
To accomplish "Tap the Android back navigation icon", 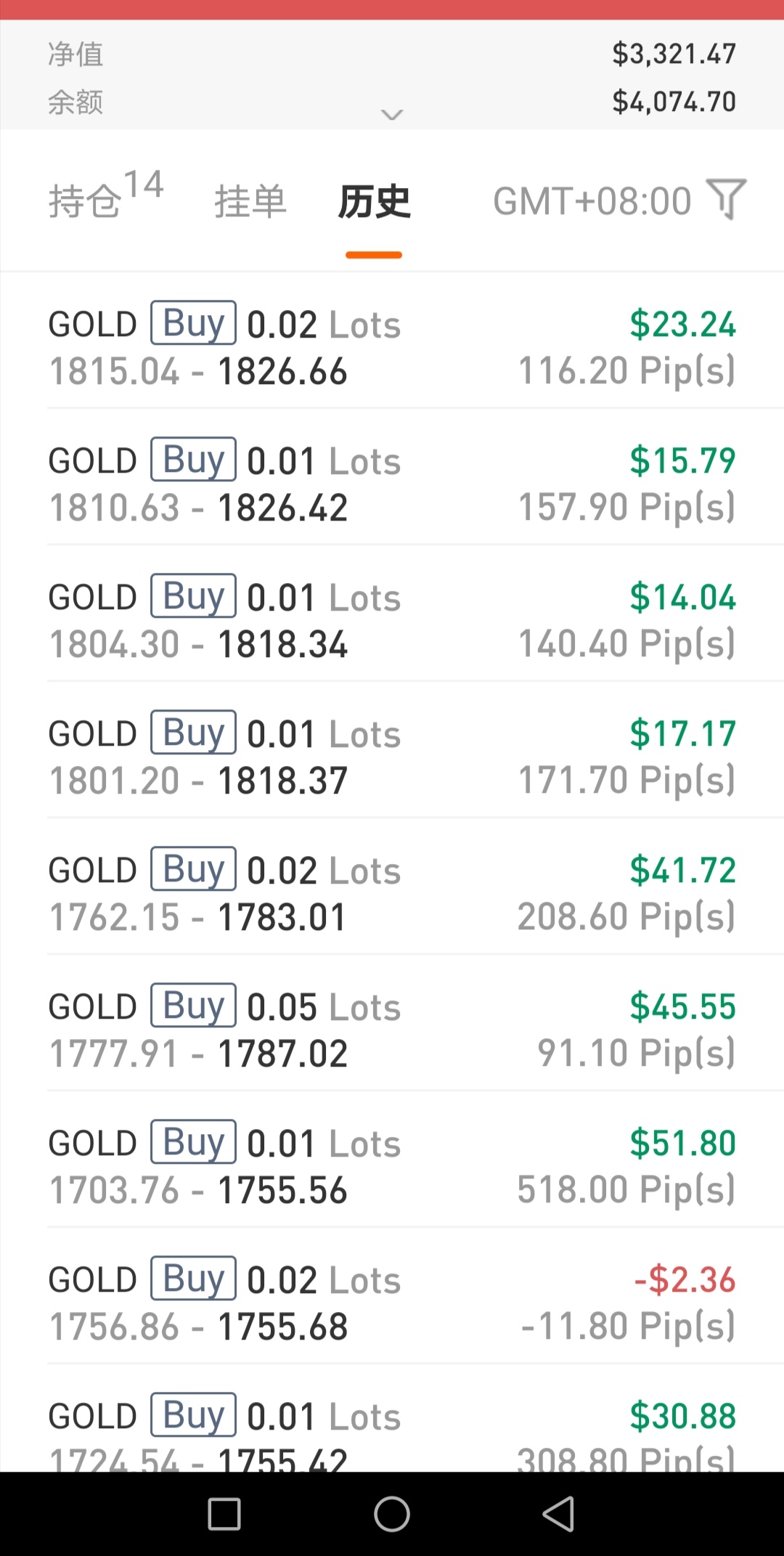I will (559, 1515).
